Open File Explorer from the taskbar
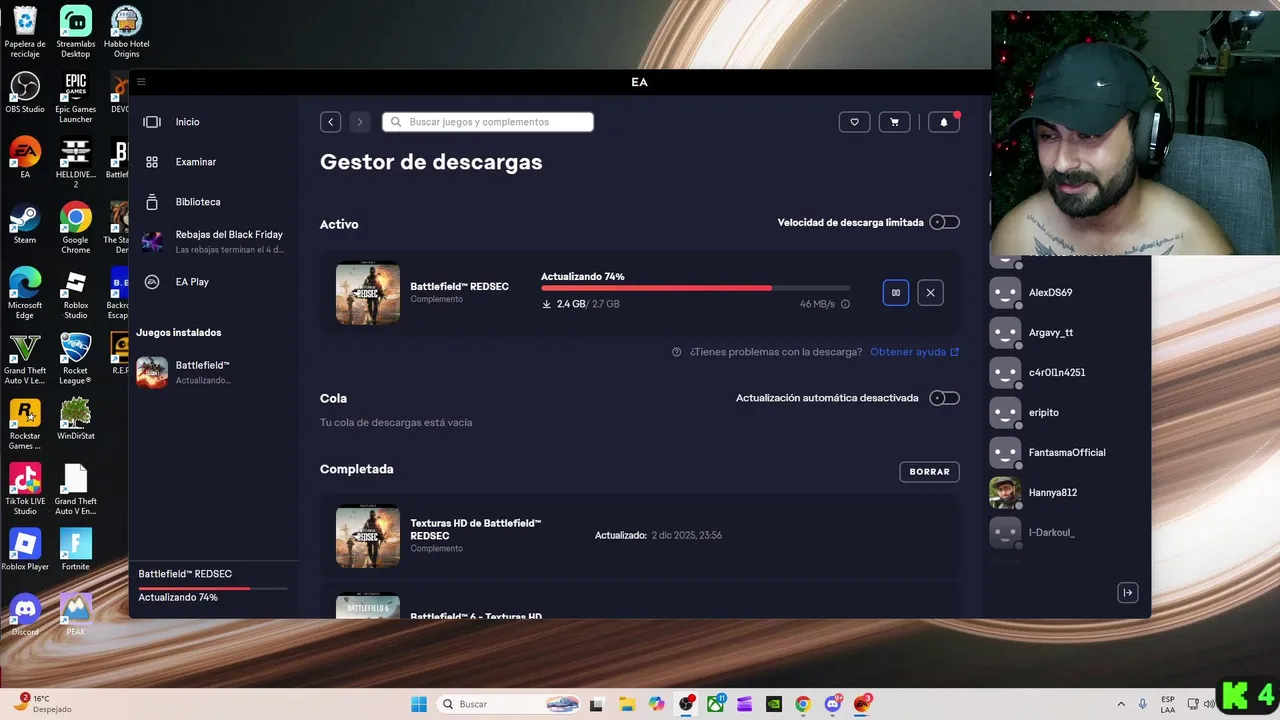1280x720 pixels. pos(626,704)
